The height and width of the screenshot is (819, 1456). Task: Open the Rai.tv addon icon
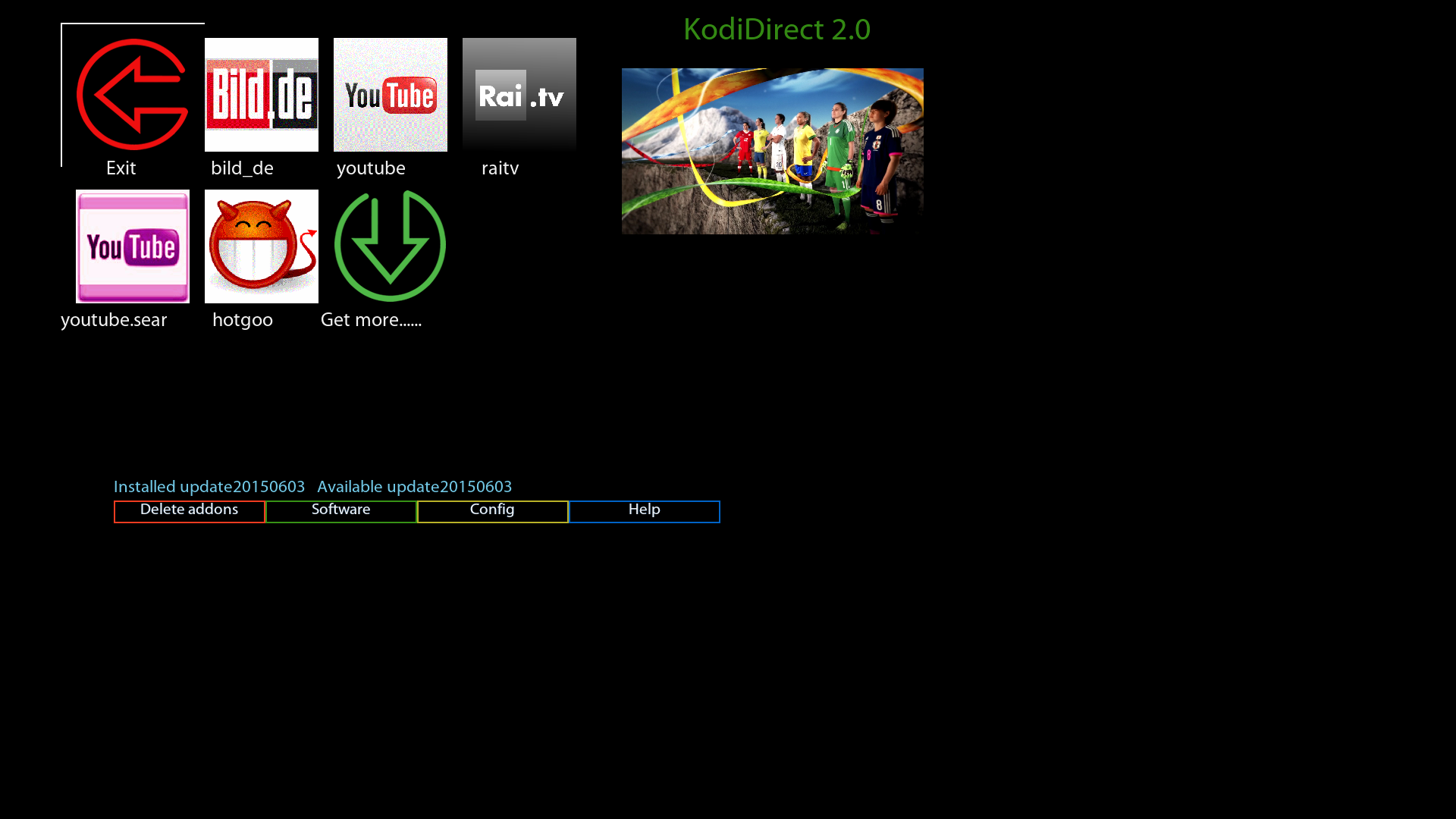[519, 95]
